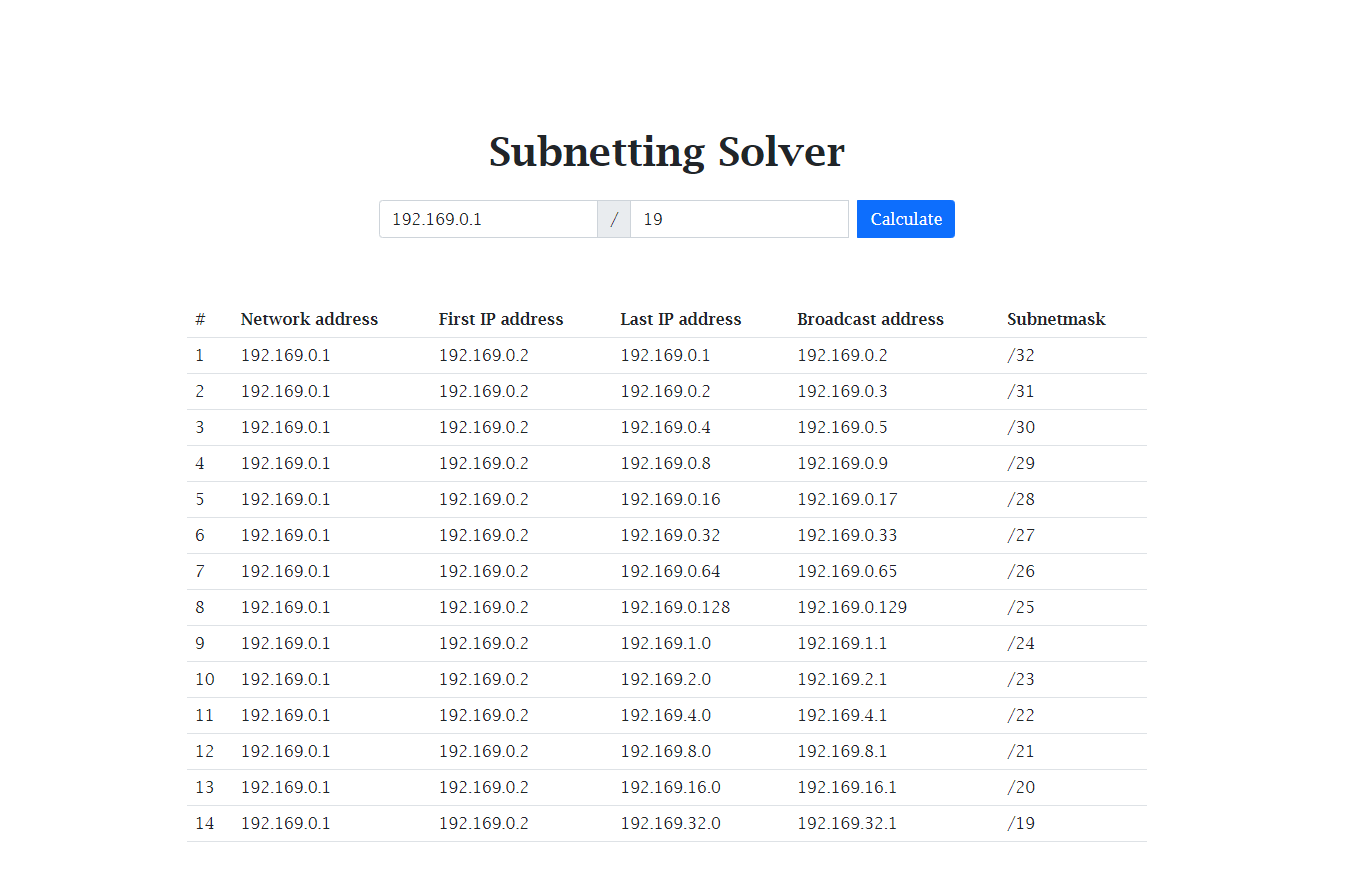The image size is (1362, 894).
Task: Select the /28 subnetmask value
Action: point(1021,499)
